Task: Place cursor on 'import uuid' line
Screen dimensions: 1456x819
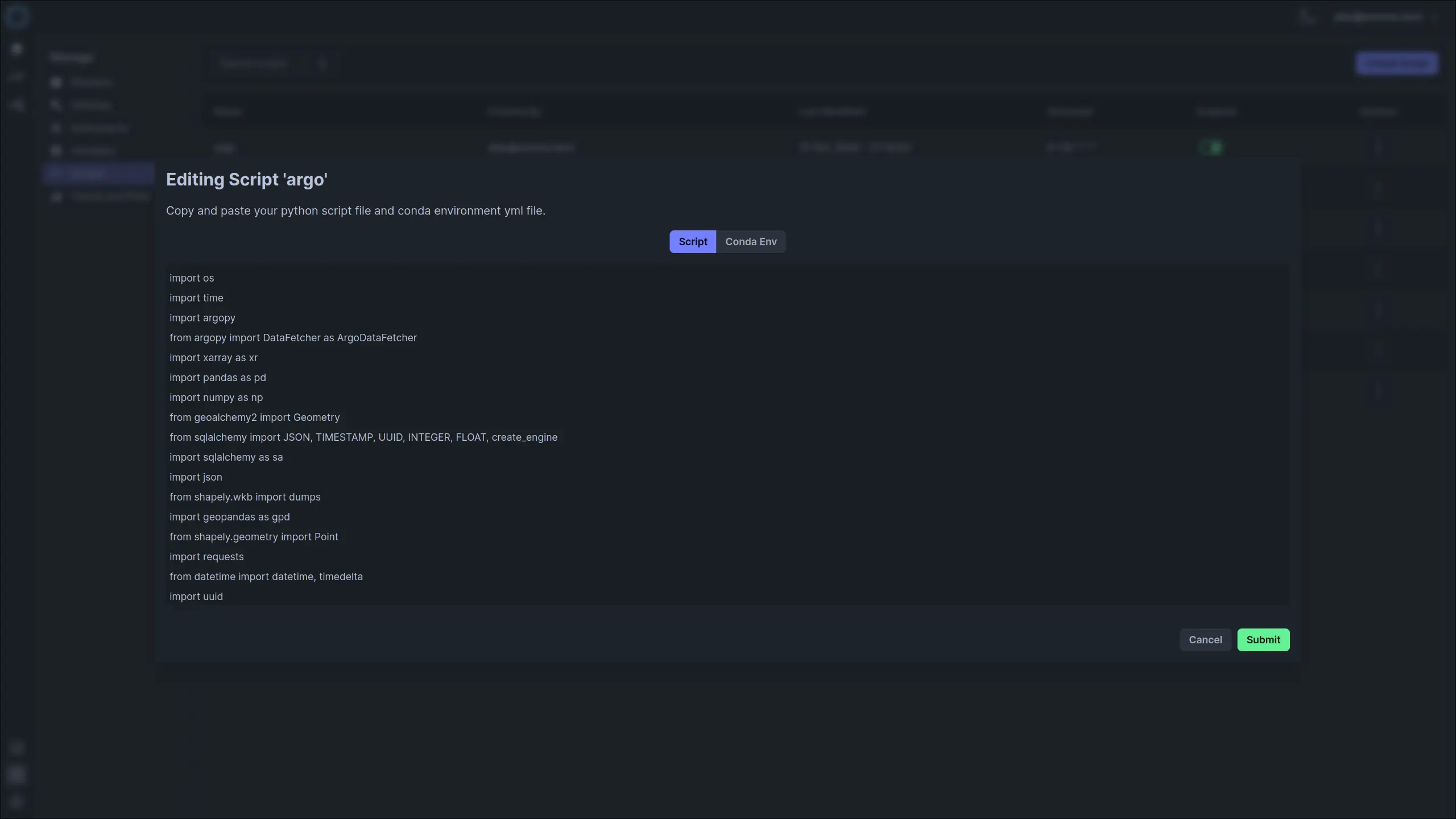Action: (x=196, y=597)
